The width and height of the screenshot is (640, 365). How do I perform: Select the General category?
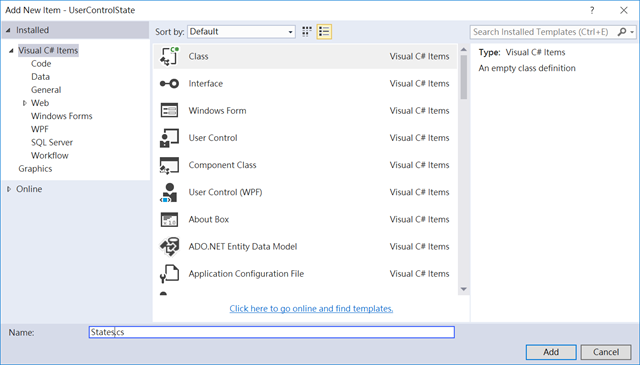point(46,90)
